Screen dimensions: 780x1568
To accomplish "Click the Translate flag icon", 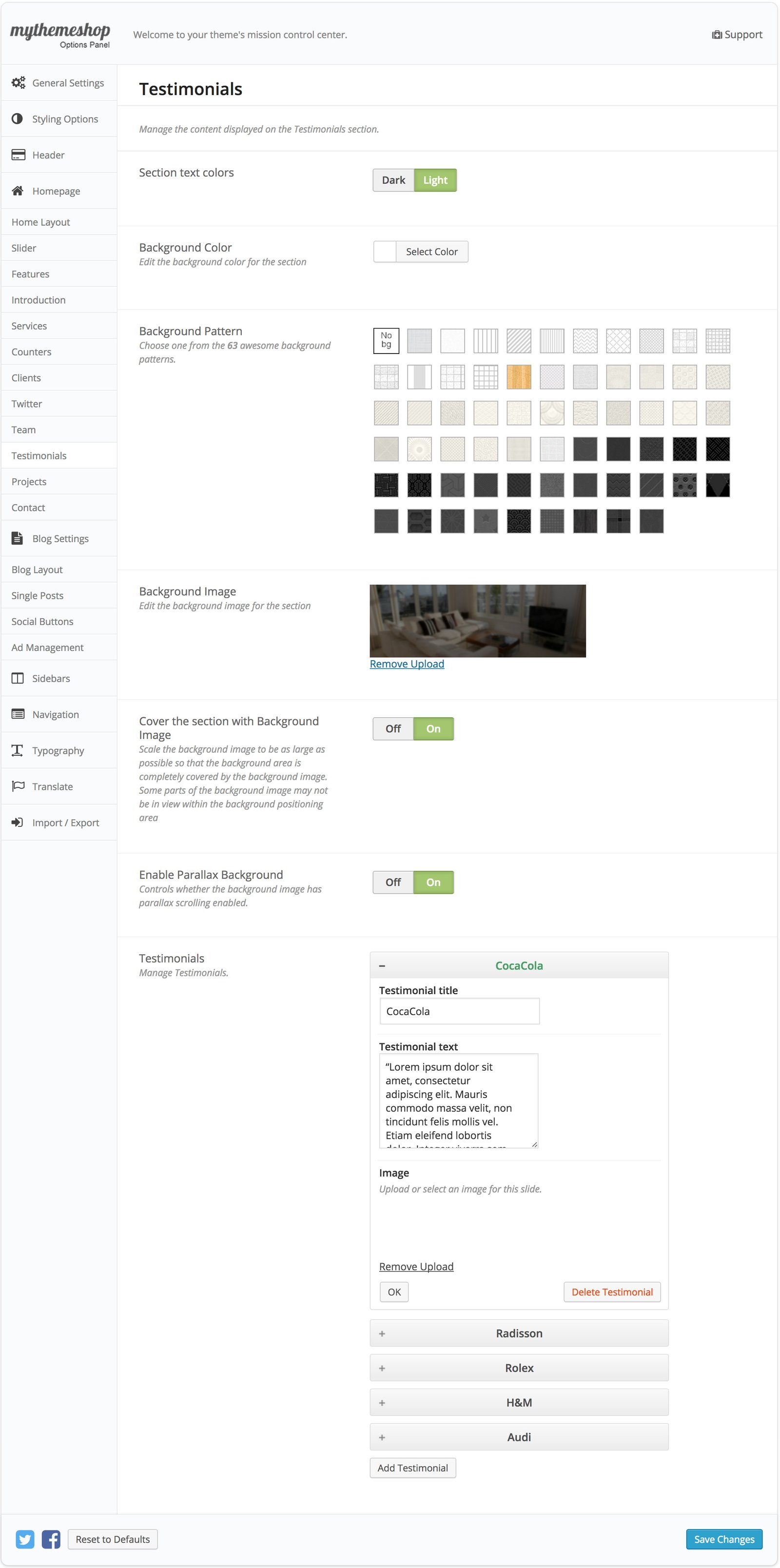I will [x=18, y=786].
